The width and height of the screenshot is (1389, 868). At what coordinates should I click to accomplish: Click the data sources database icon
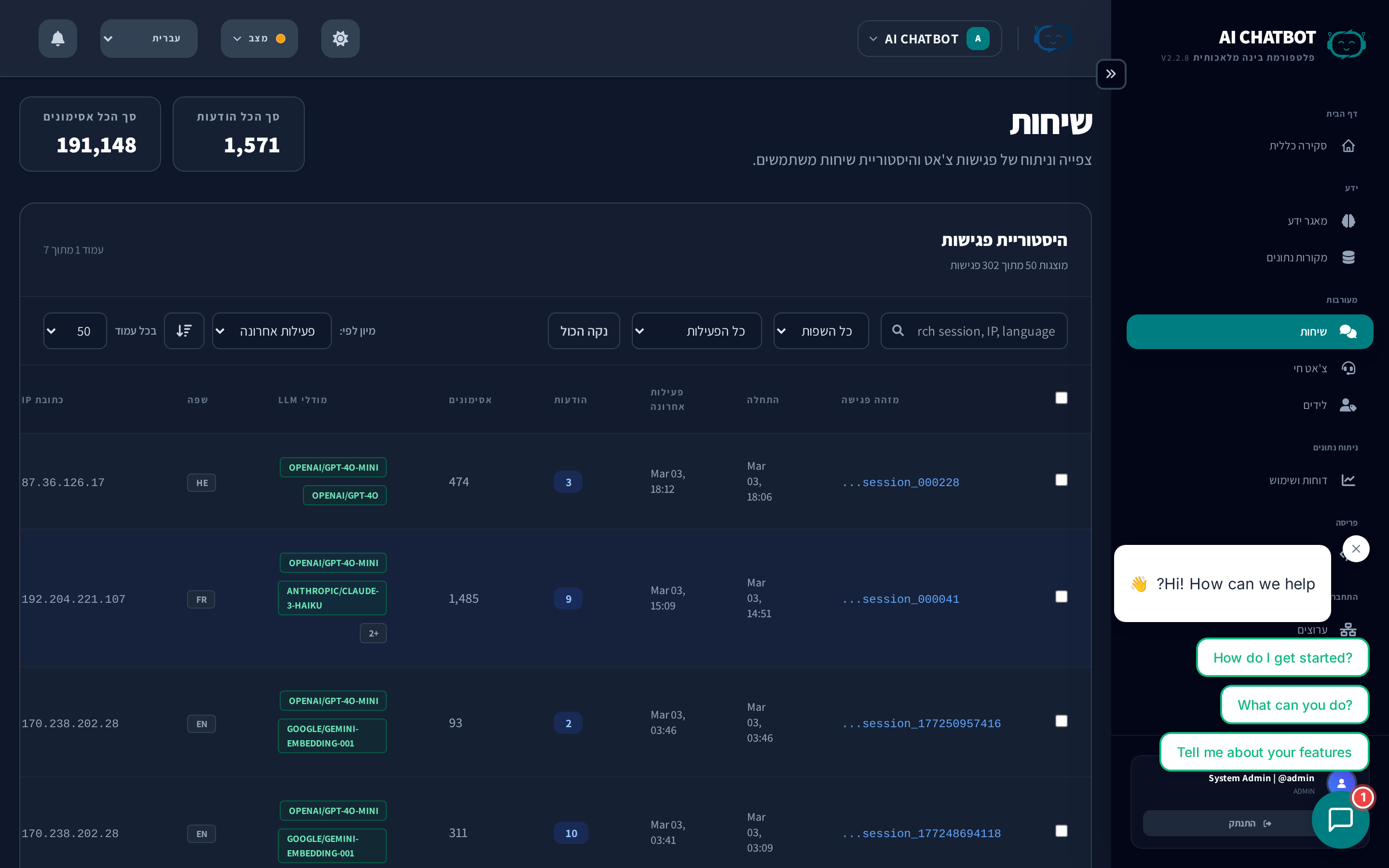tap(1348, 258)
